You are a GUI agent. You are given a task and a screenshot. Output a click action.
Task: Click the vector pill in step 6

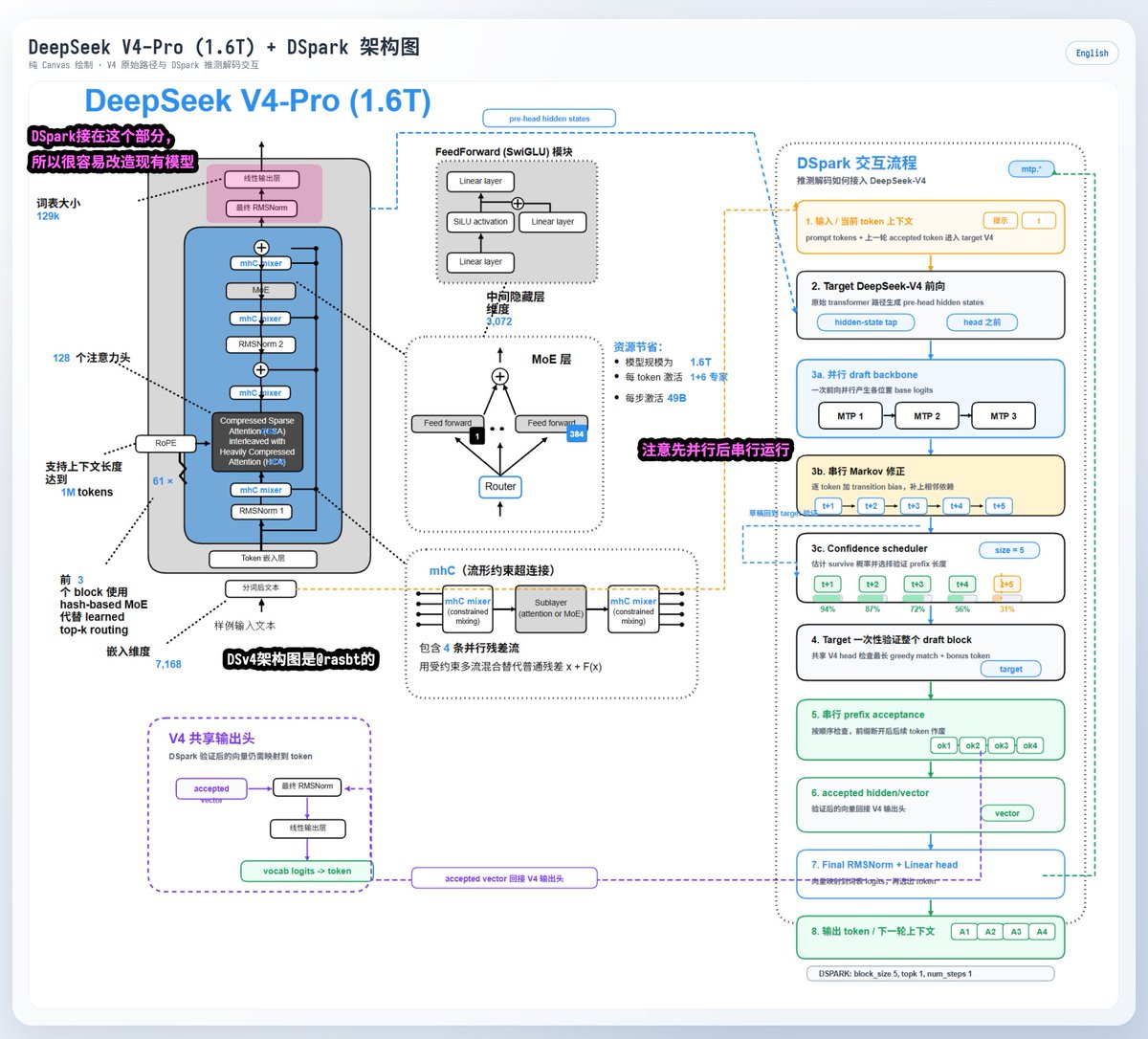[x=1007, y=813]
